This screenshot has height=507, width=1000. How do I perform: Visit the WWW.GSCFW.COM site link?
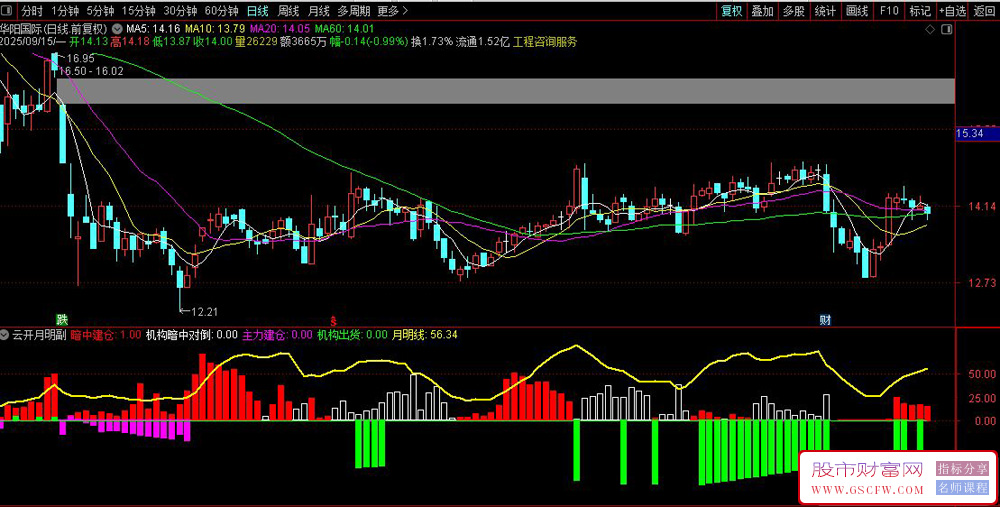point(867,490)
